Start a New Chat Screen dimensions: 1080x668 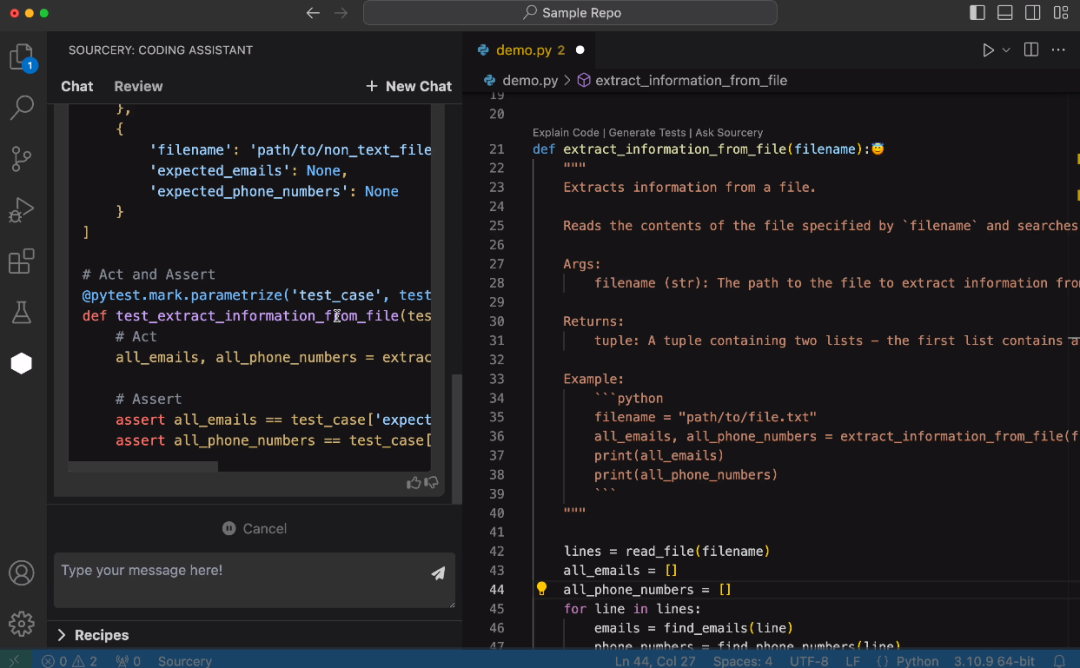(x=408, y=86)
